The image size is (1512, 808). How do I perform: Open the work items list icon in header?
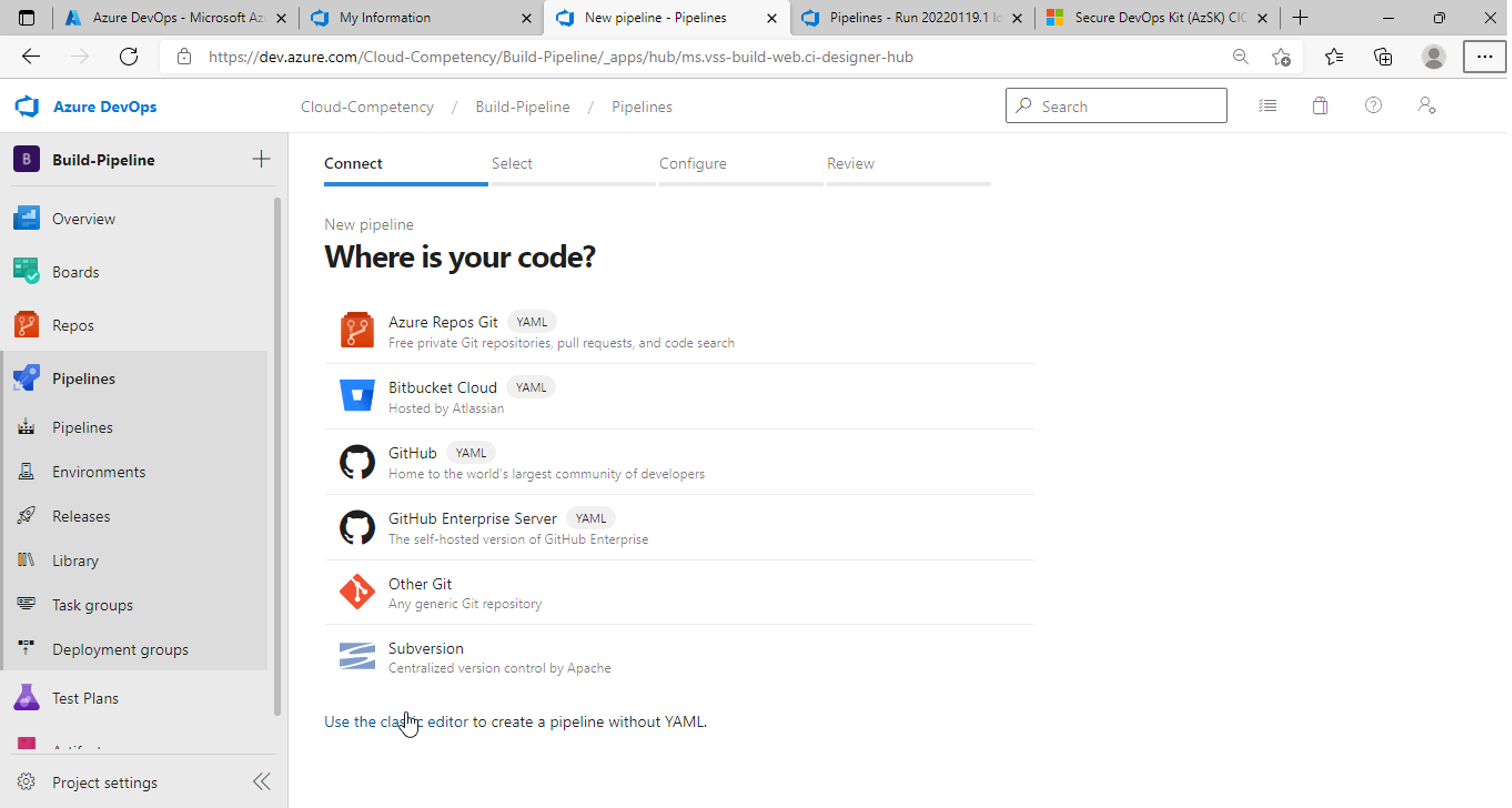(1267, 106)
